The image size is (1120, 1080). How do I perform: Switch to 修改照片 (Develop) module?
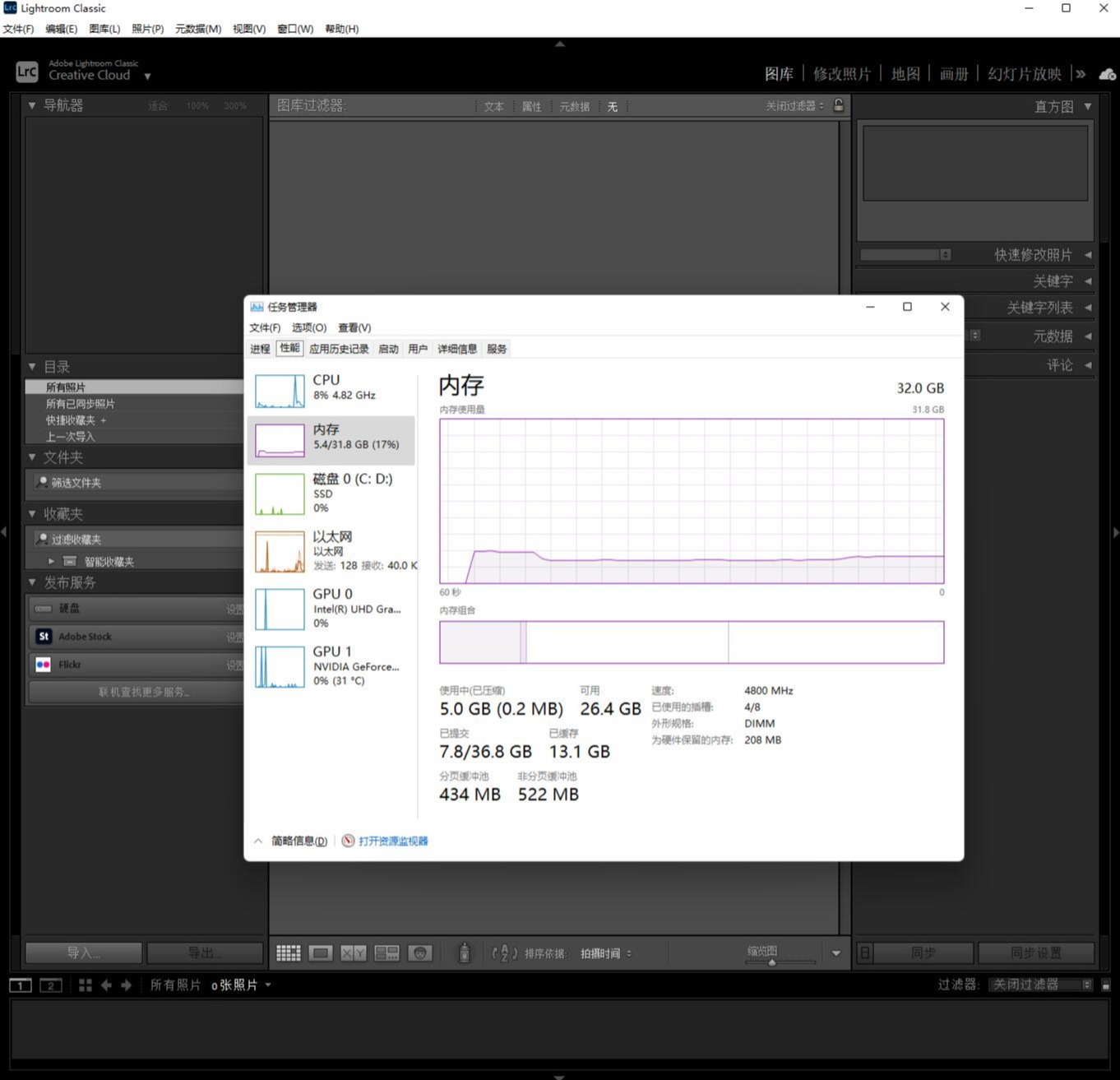pyautogui.click(x=841, y=74)
